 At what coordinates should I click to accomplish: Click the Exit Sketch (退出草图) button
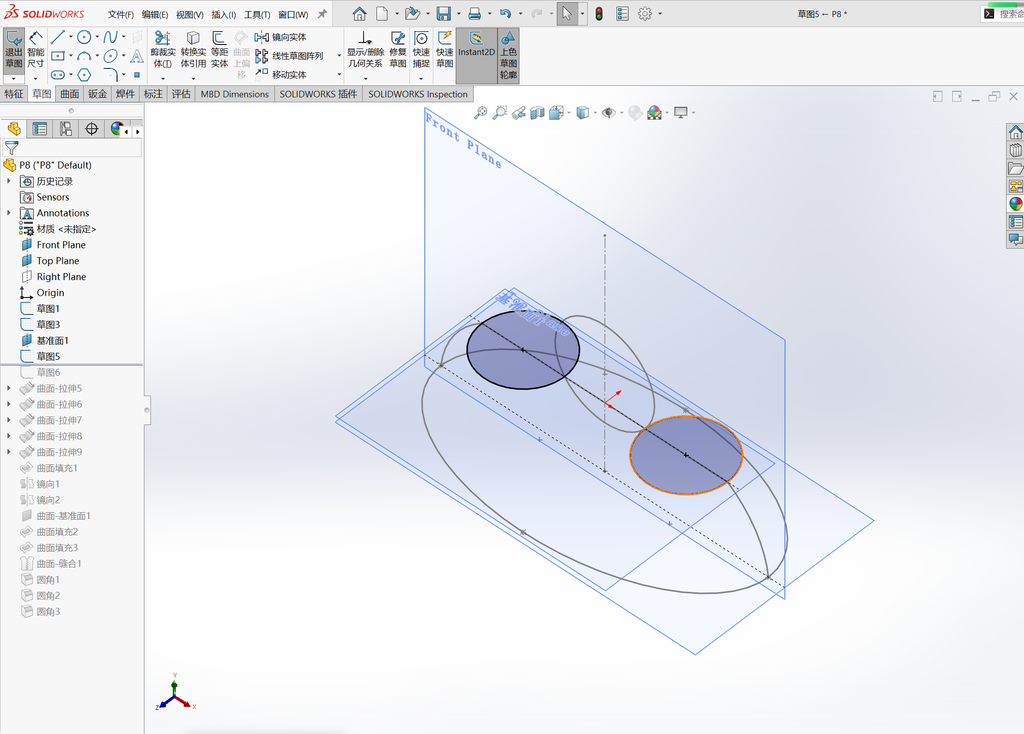pyautogui.click(x=14, y=50)
